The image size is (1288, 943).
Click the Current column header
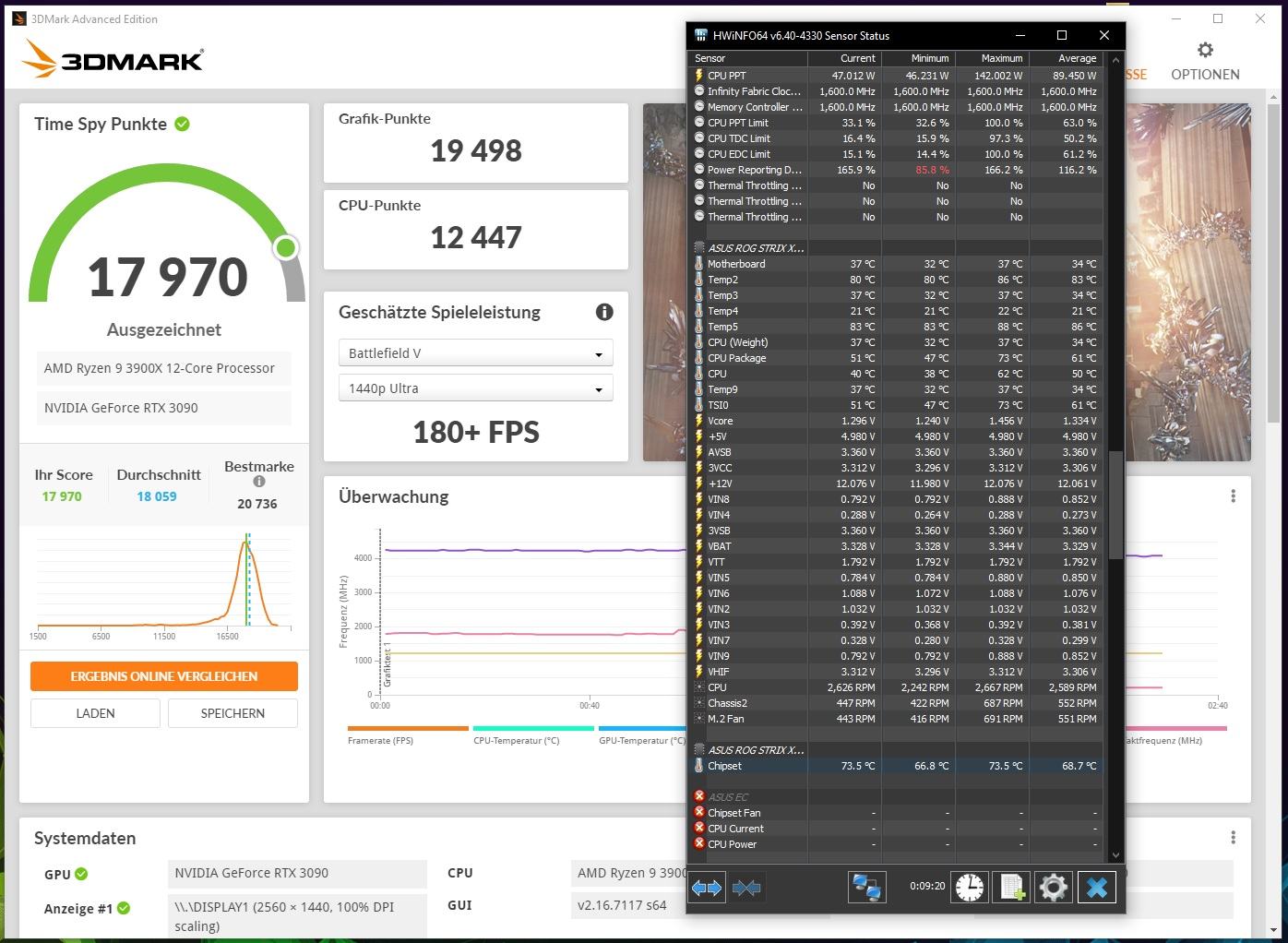coord(844,58)
